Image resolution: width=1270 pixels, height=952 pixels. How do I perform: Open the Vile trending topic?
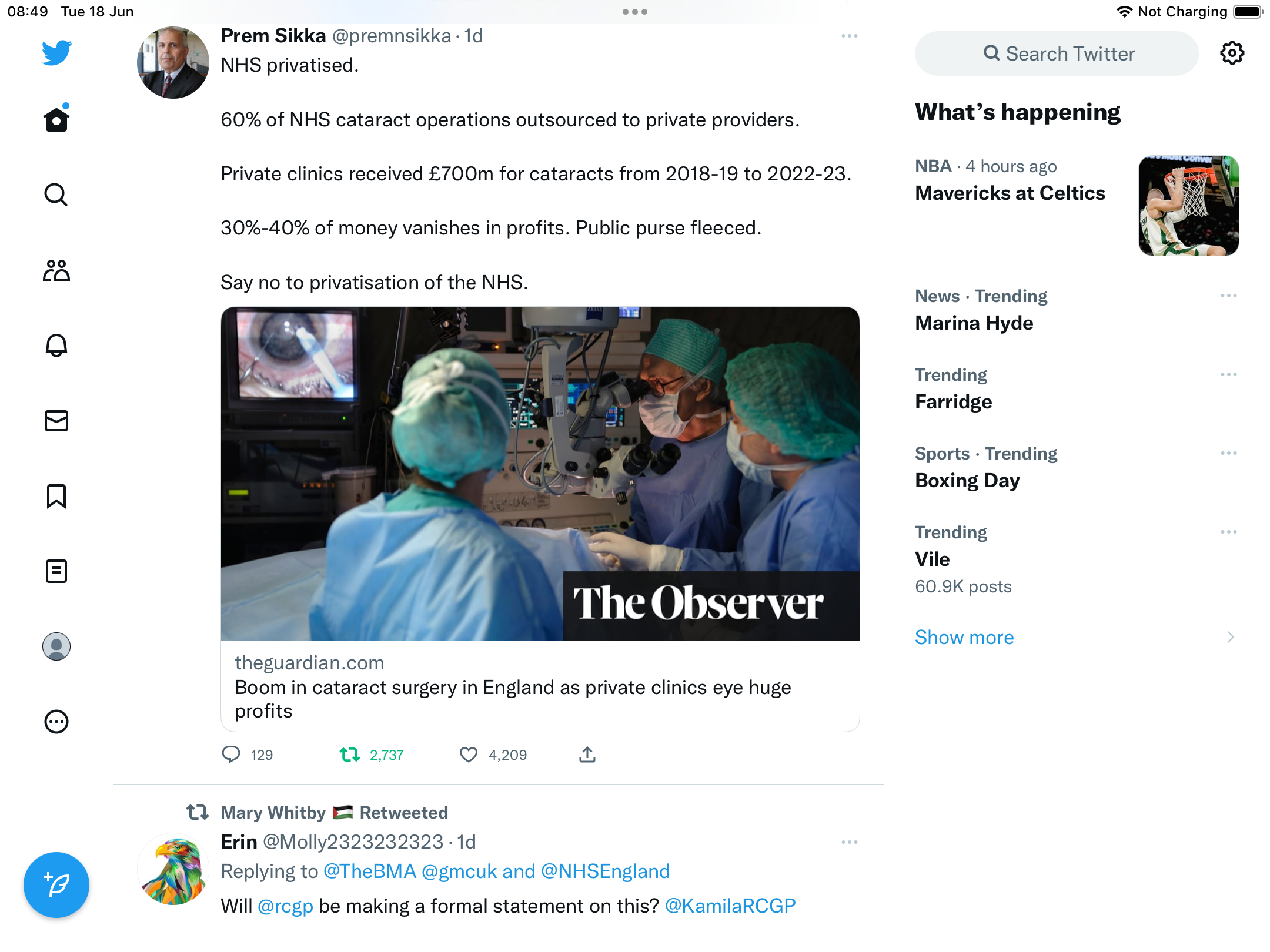[933, 559]
